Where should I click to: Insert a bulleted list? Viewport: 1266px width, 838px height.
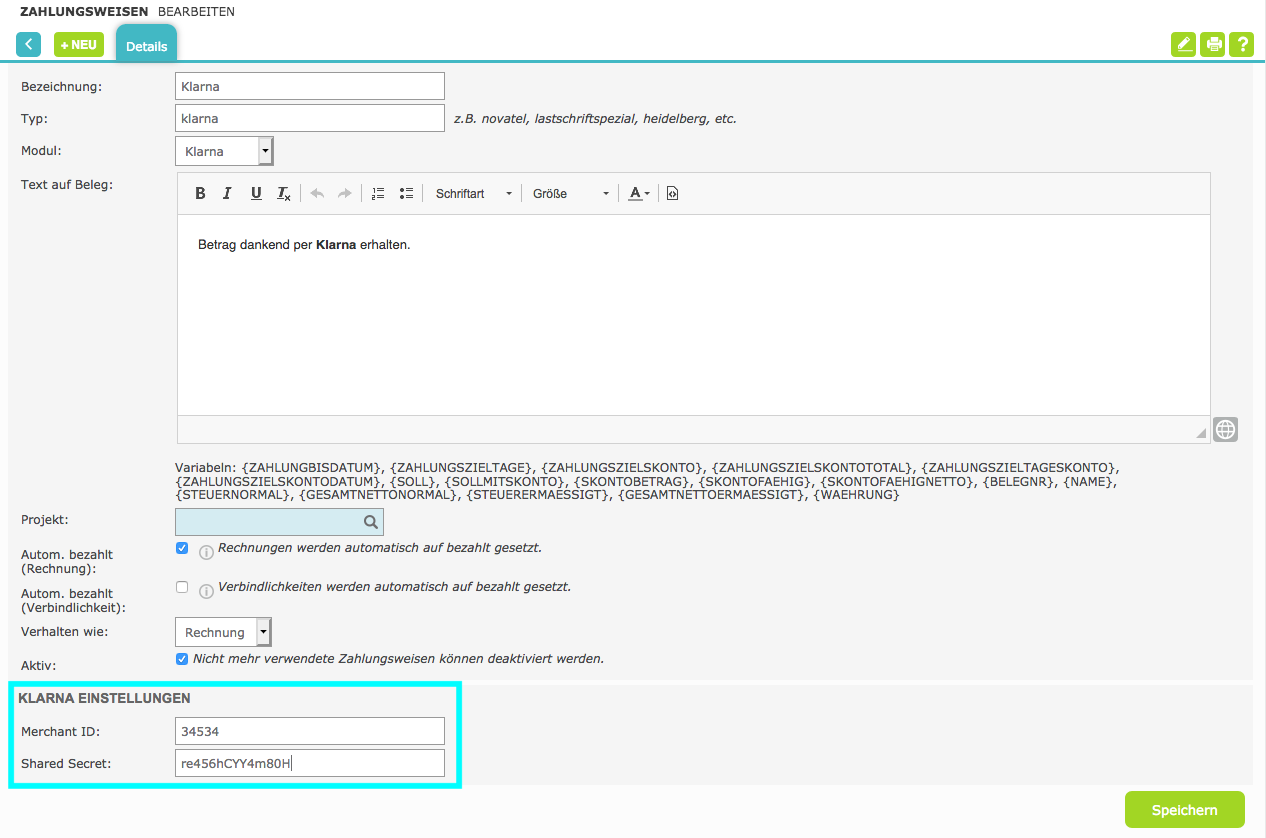coord(406,193)
